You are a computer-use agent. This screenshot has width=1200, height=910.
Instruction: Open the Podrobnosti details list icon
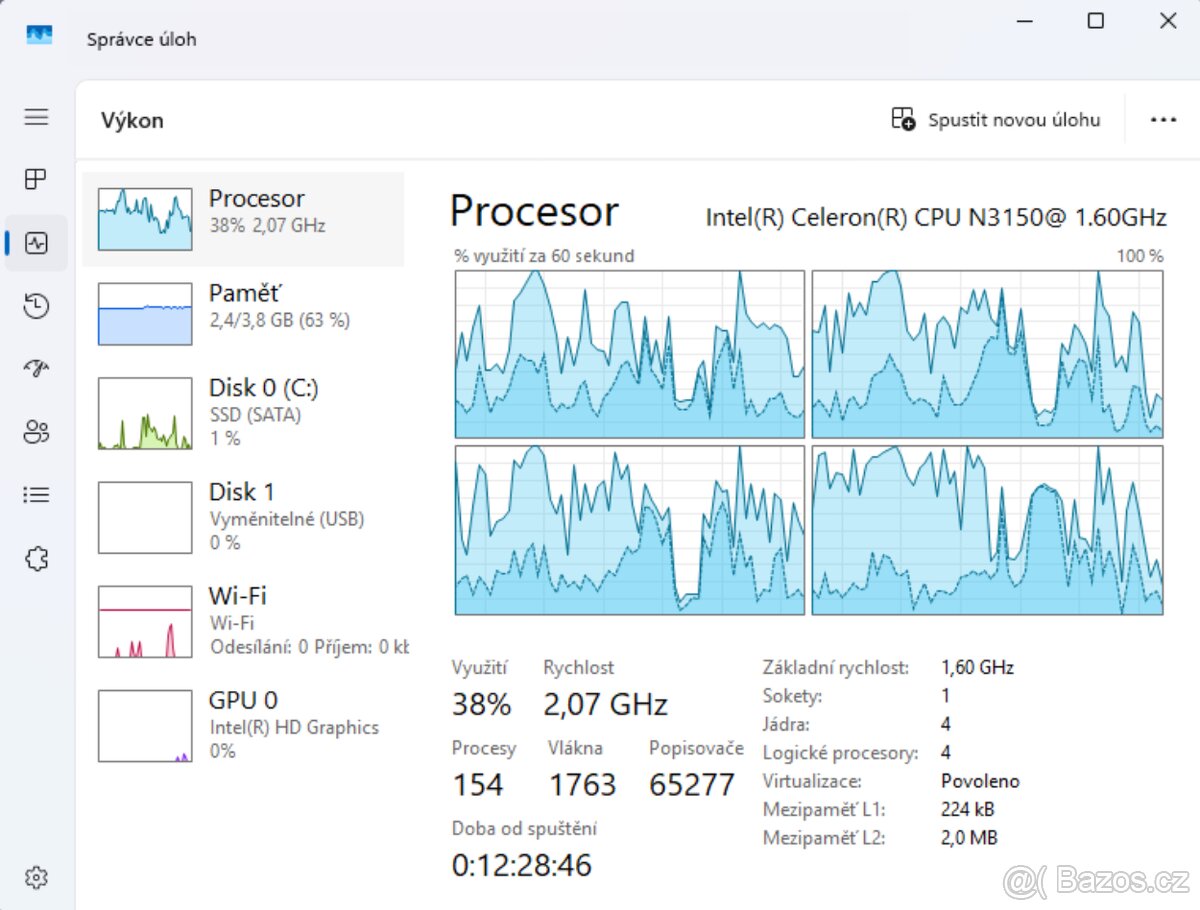[x=36, y=494]
